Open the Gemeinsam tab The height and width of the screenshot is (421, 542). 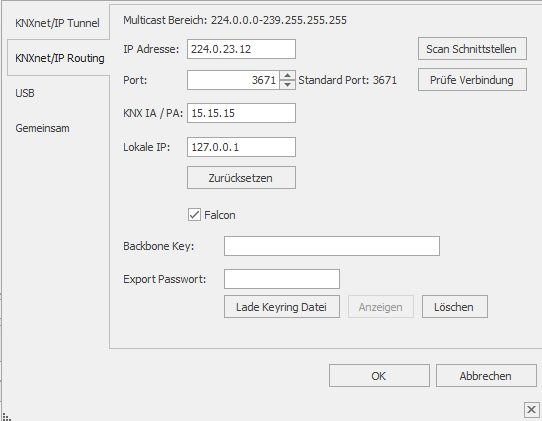[42, 128]
